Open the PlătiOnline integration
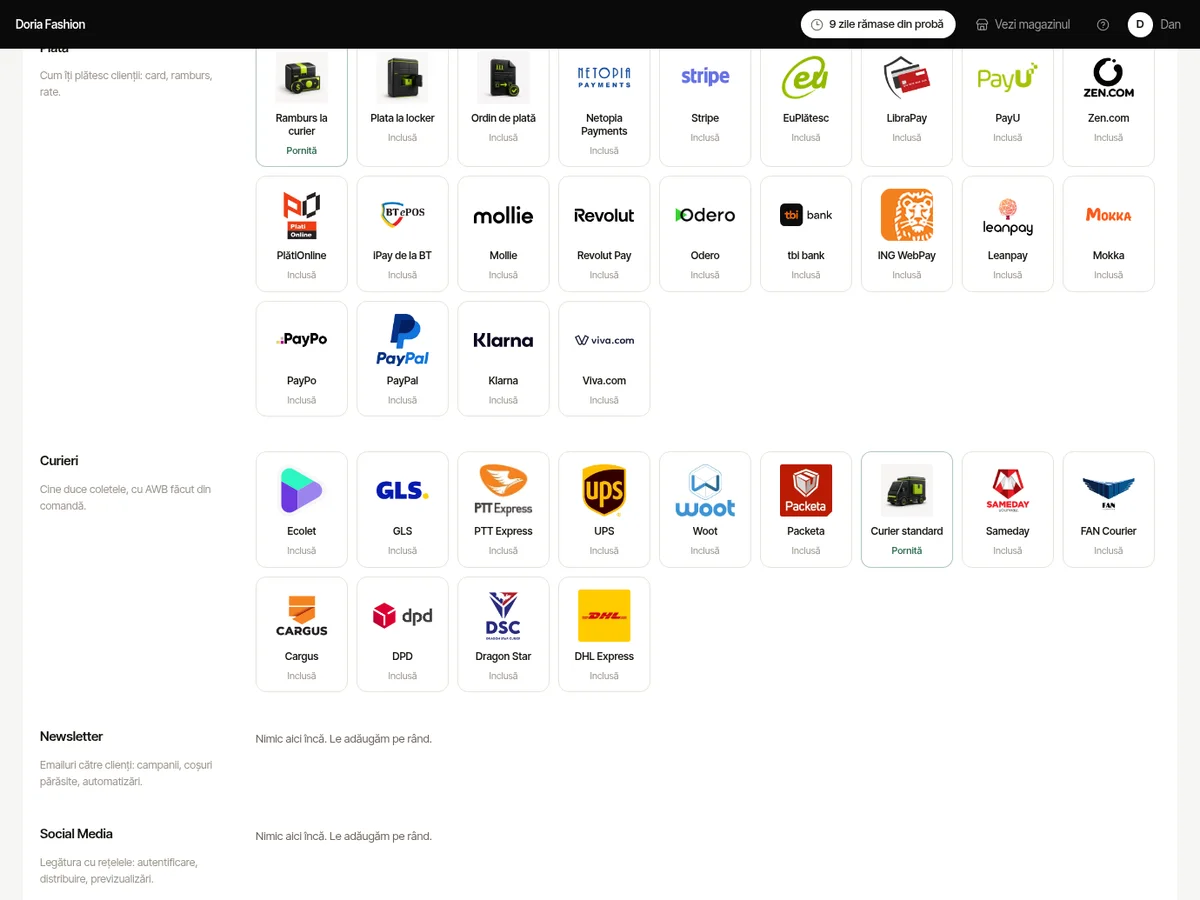 [x=302, y=234]
